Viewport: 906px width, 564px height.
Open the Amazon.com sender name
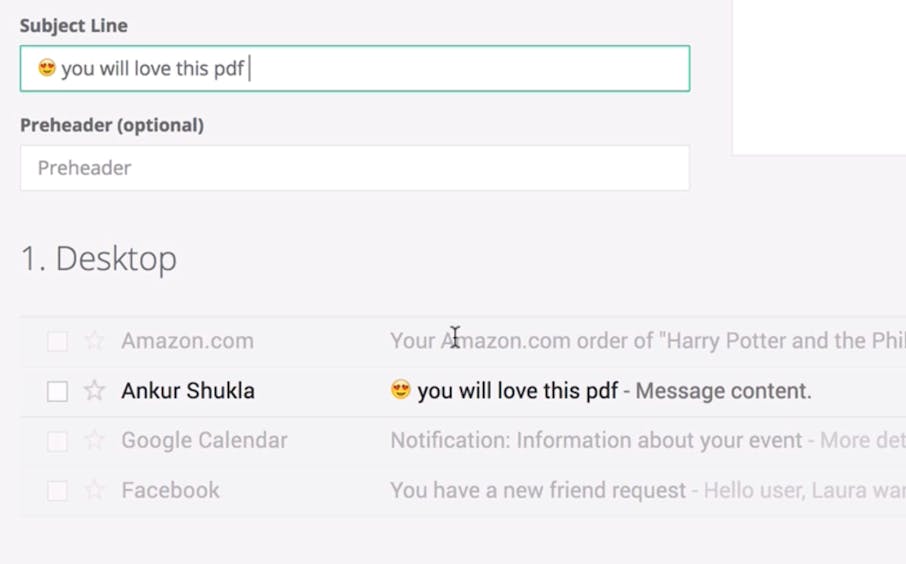point(187,341)
